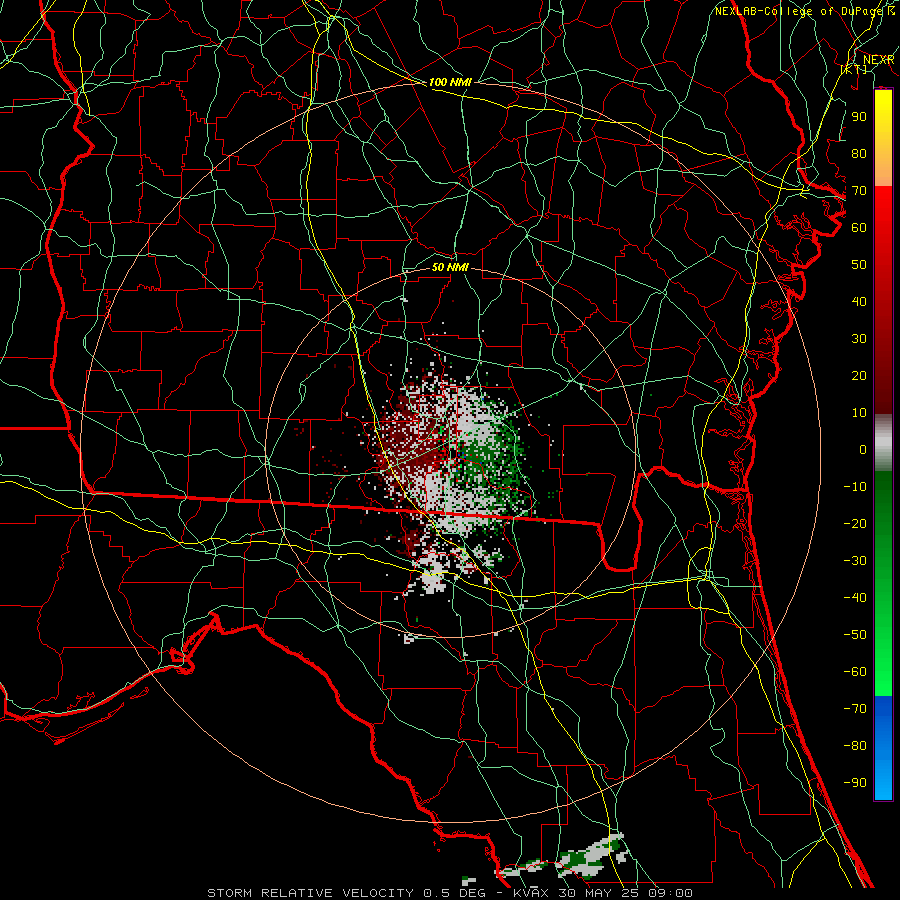Click the "90" velocity scale value
Image resolution: width=900 pixels, height=900 pixels.
pyautogui.click(x=859, y=117)
